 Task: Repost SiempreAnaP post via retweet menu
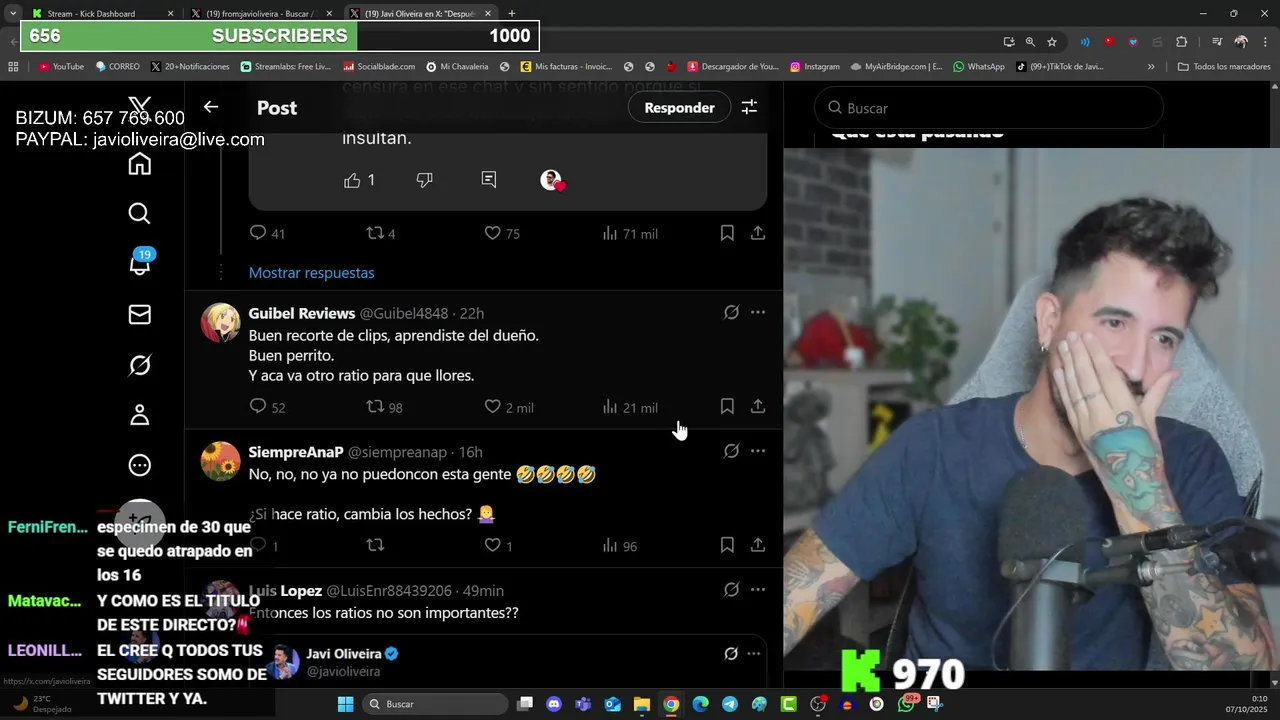(376, 546)
